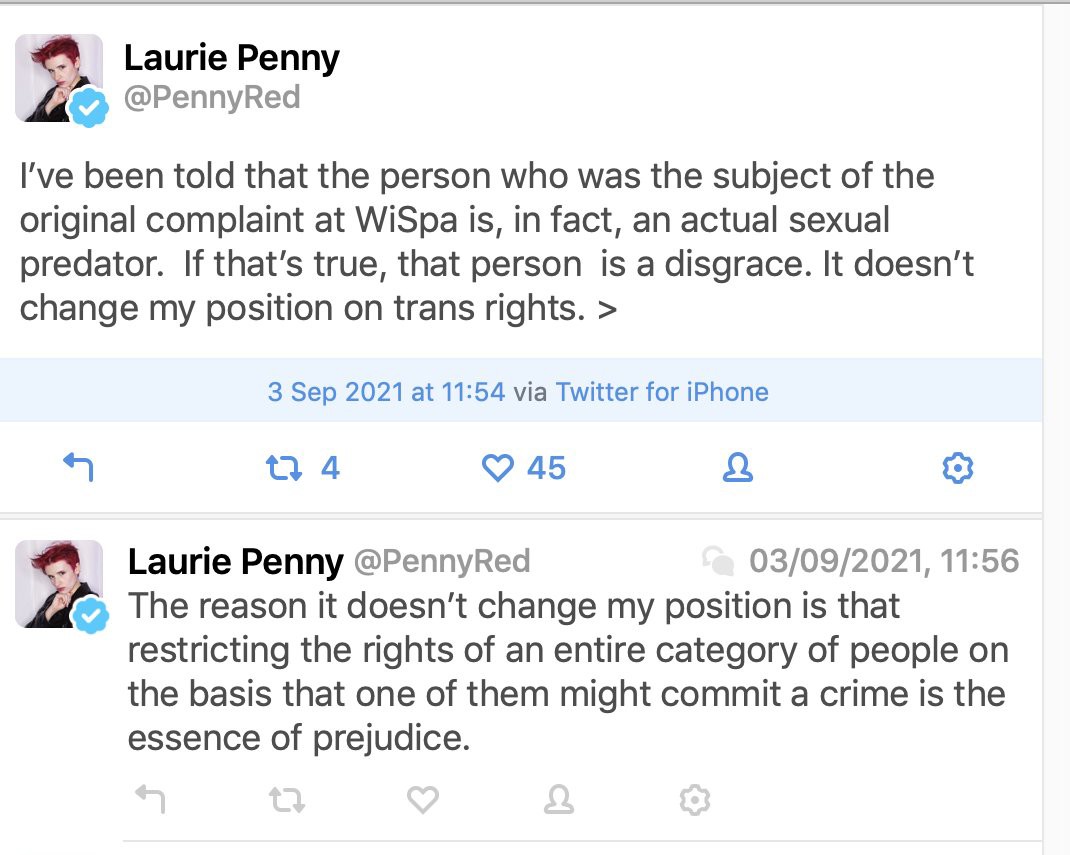Click the 'Twitter for iPhone' source link

(x=662, y=391)
